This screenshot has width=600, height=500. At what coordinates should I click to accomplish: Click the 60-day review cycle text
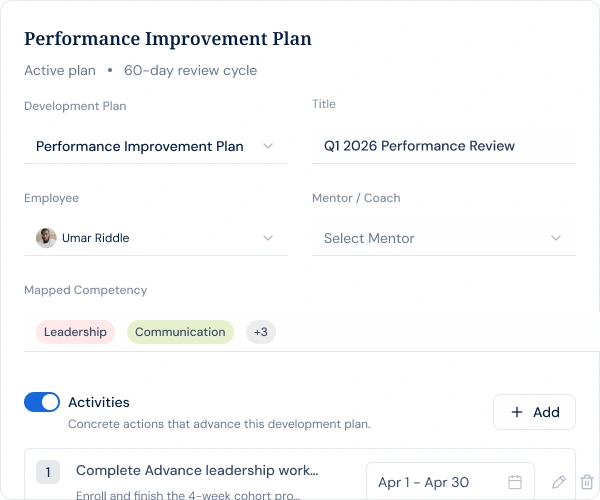pyautogui.click(x=191, y=70)
